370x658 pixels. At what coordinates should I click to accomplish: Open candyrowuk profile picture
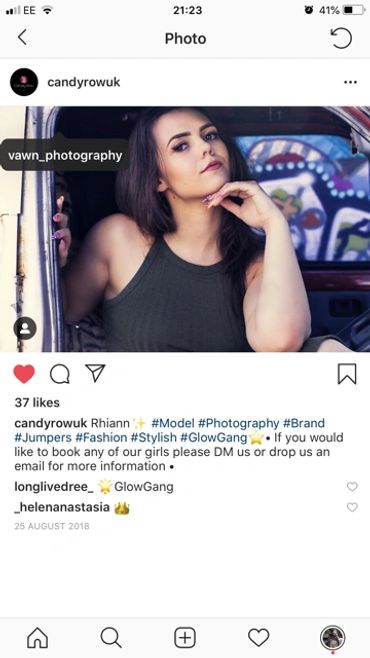tap(24, 82)
